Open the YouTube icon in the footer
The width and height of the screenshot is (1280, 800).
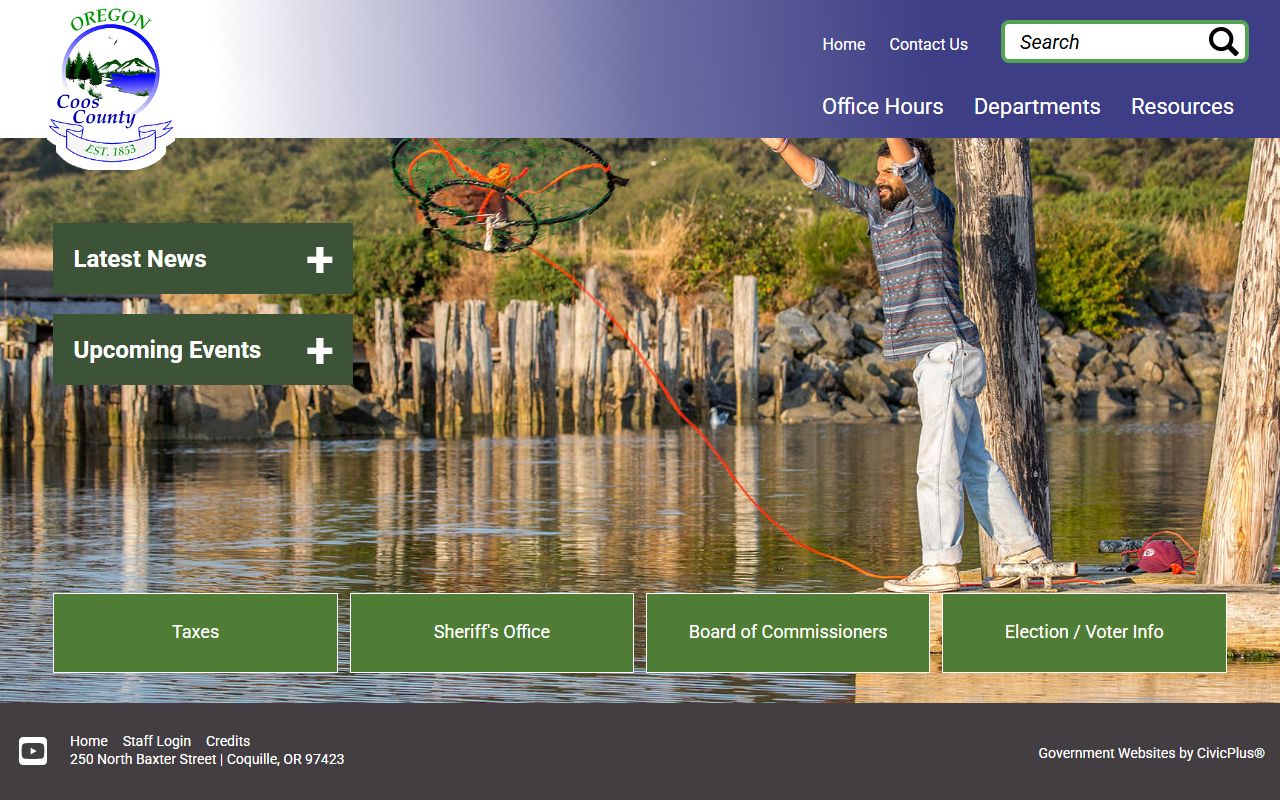click(x=33, y=751)
